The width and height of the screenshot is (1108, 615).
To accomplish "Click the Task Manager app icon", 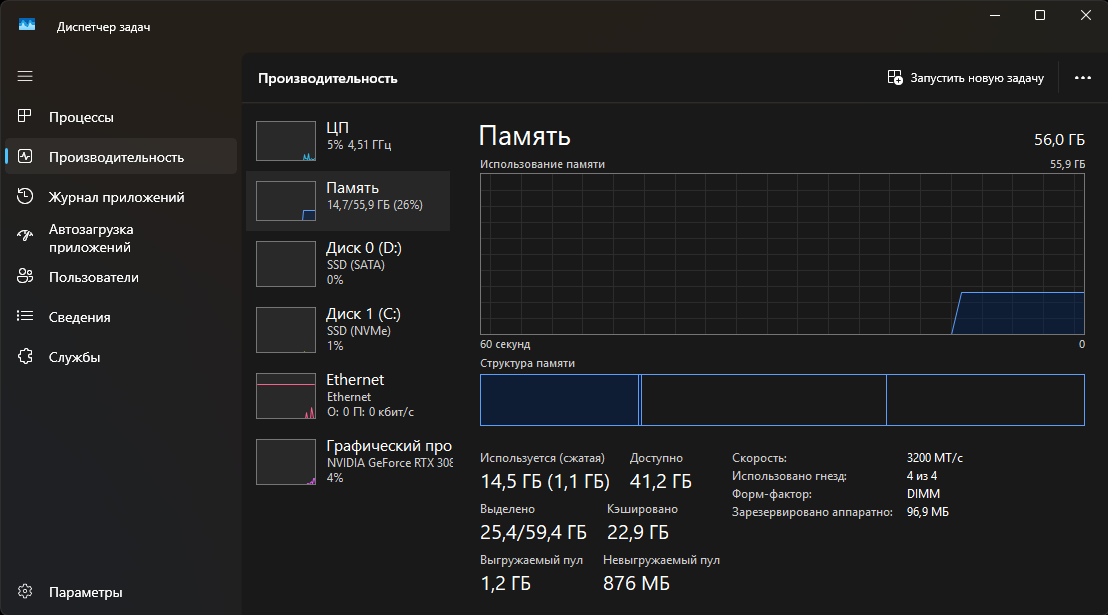I will pos(27,26).
